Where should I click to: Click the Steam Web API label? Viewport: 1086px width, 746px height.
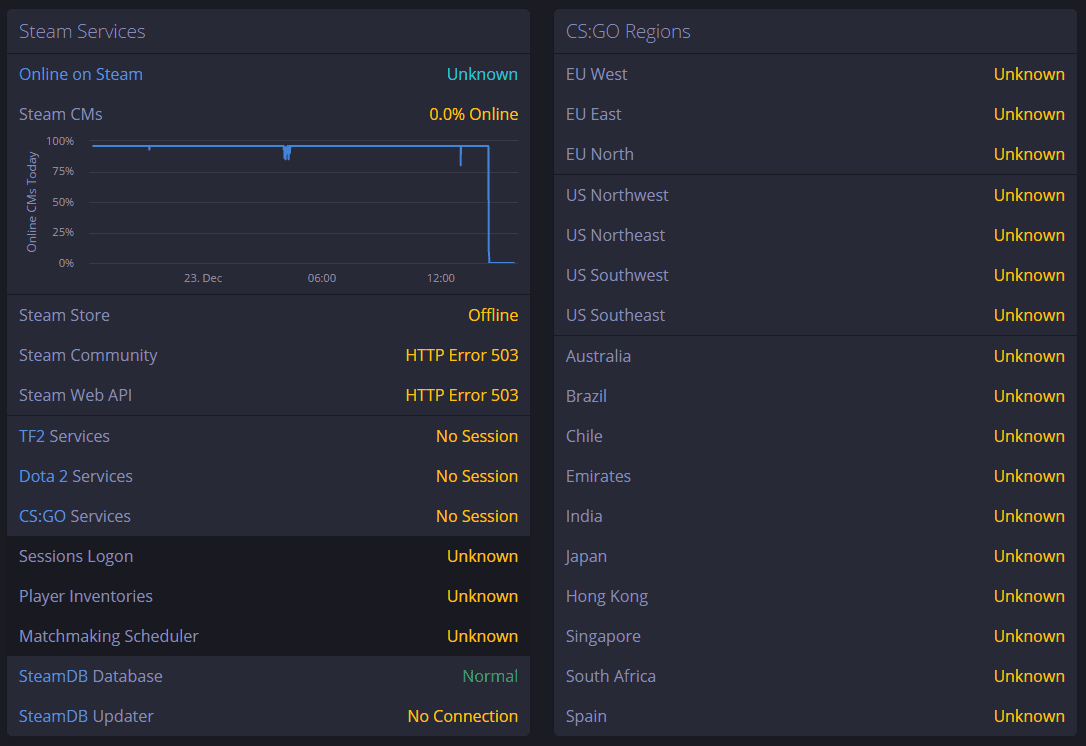coord(75,395)
